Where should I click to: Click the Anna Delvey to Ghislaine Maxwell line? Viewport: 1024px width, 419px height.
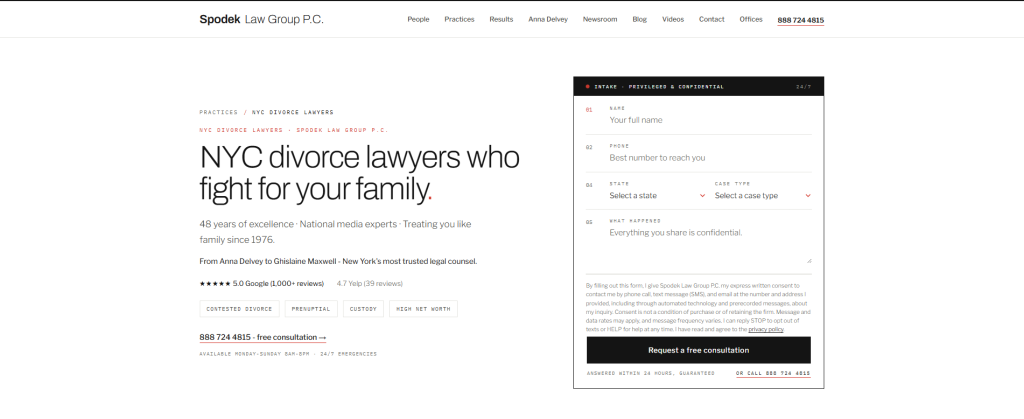pyautogui.click(x=338, y=262)
